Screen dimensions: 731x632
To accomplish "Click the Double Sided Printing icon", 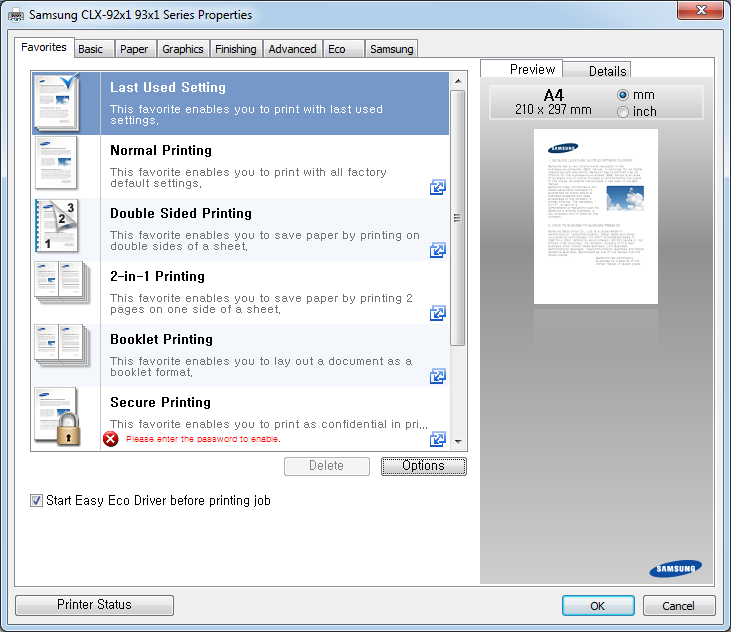I will (56, 226).
